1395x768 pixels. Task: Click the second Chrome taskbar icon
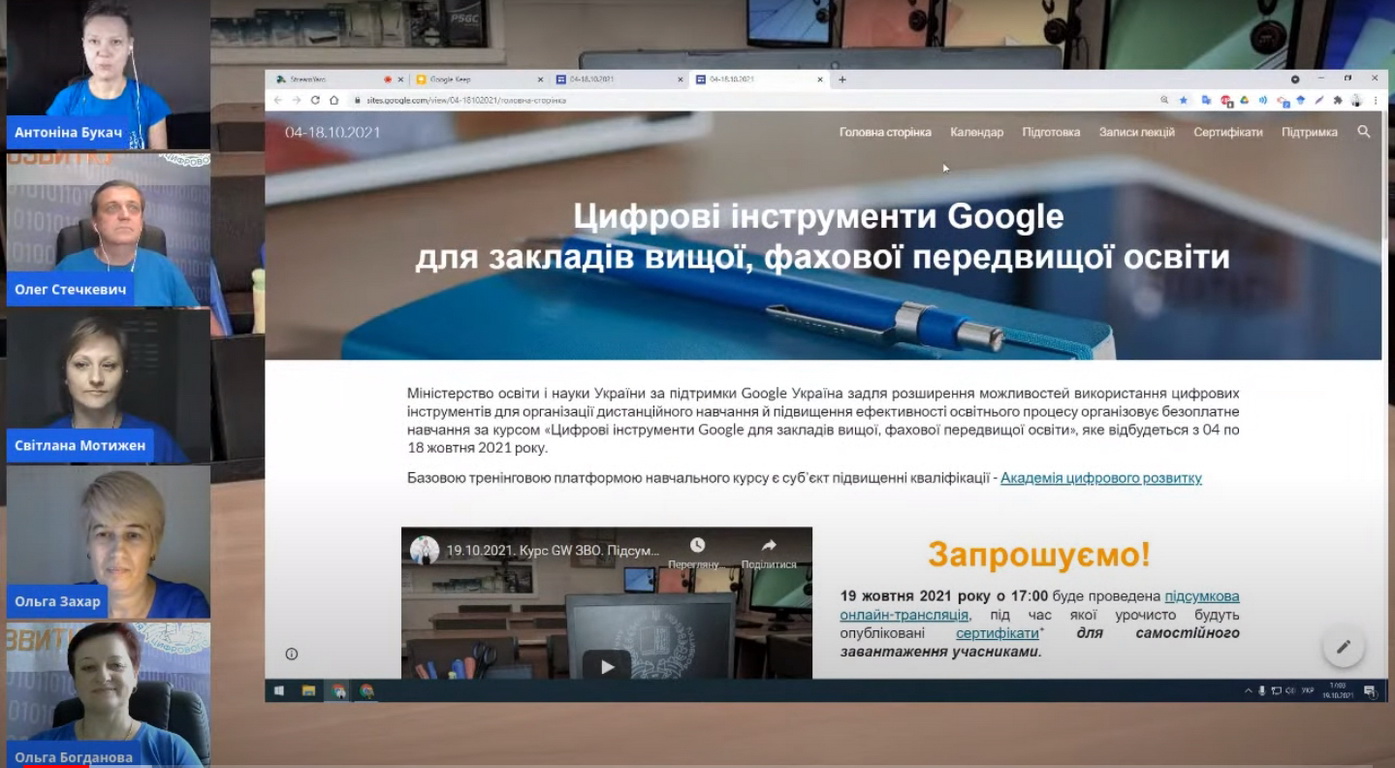367,691
